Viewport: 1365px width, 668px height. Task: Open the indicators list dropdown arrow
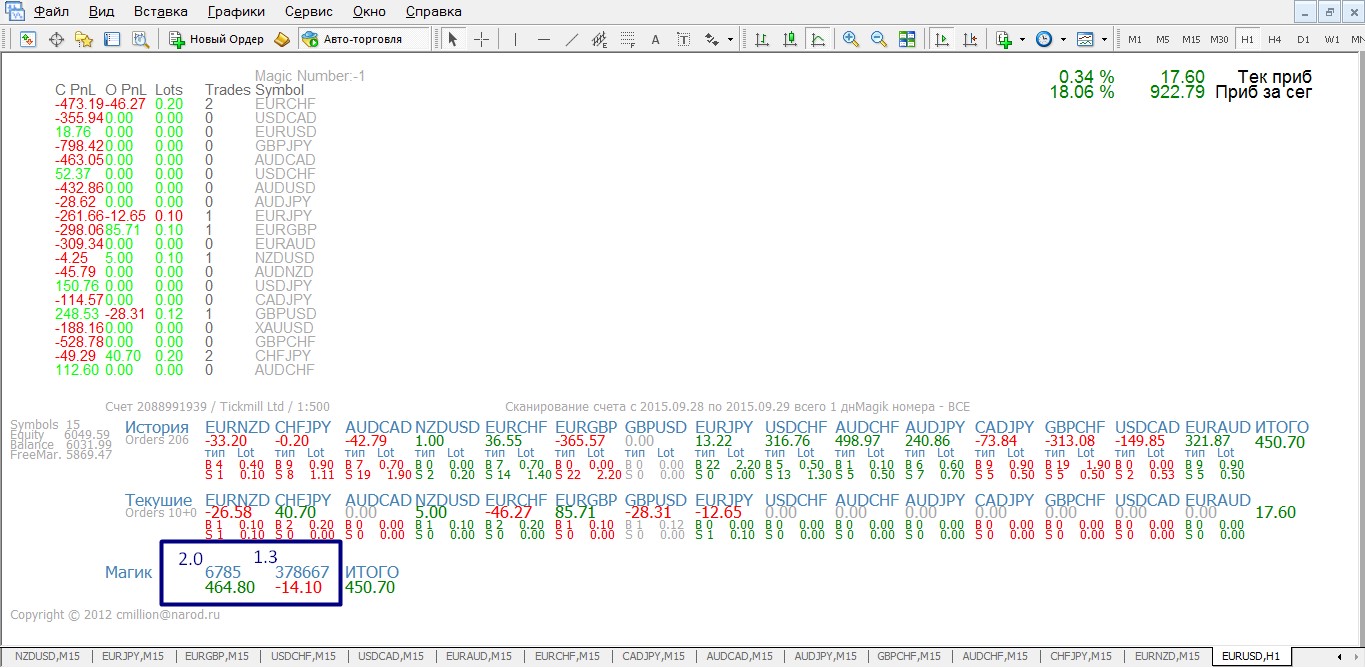[x=1023, y=39]
